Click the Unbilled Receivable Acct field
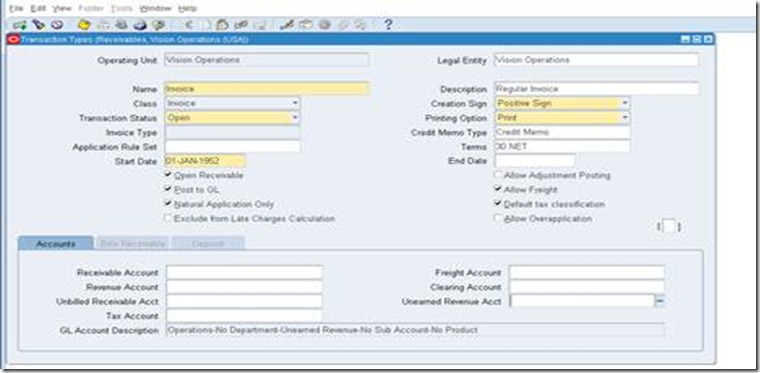This screenshot has height=373, width=760. [x=244, y=301]
